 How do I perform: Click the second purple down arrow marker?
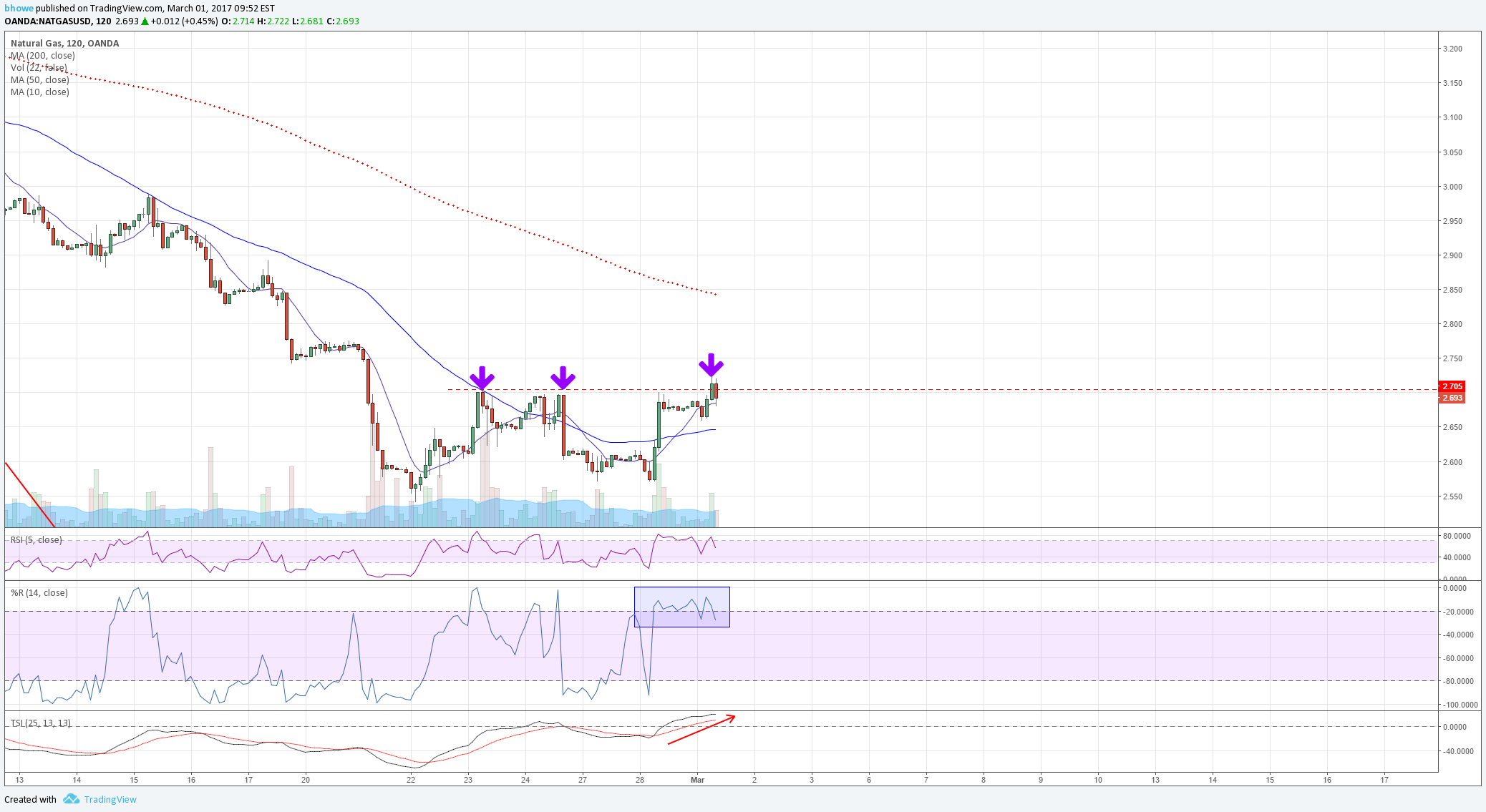click(x=563, y=377)
